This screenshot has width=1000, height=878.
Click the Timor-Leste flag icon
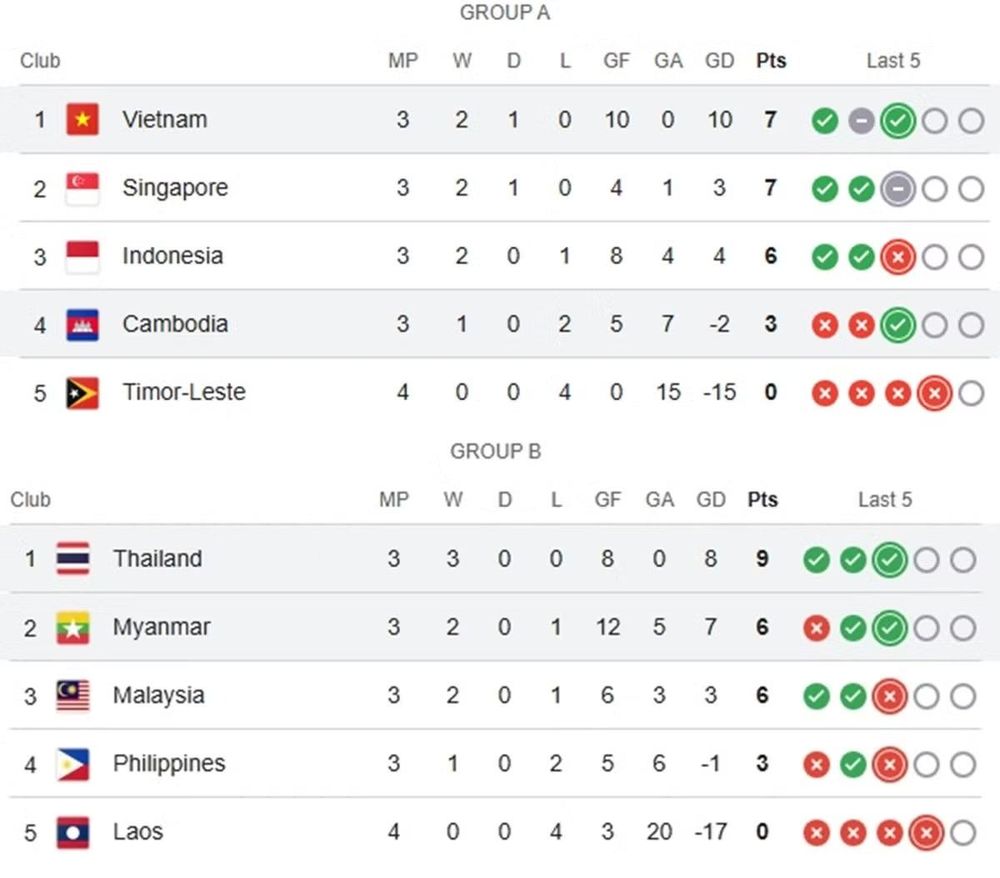tap(83, 393)
